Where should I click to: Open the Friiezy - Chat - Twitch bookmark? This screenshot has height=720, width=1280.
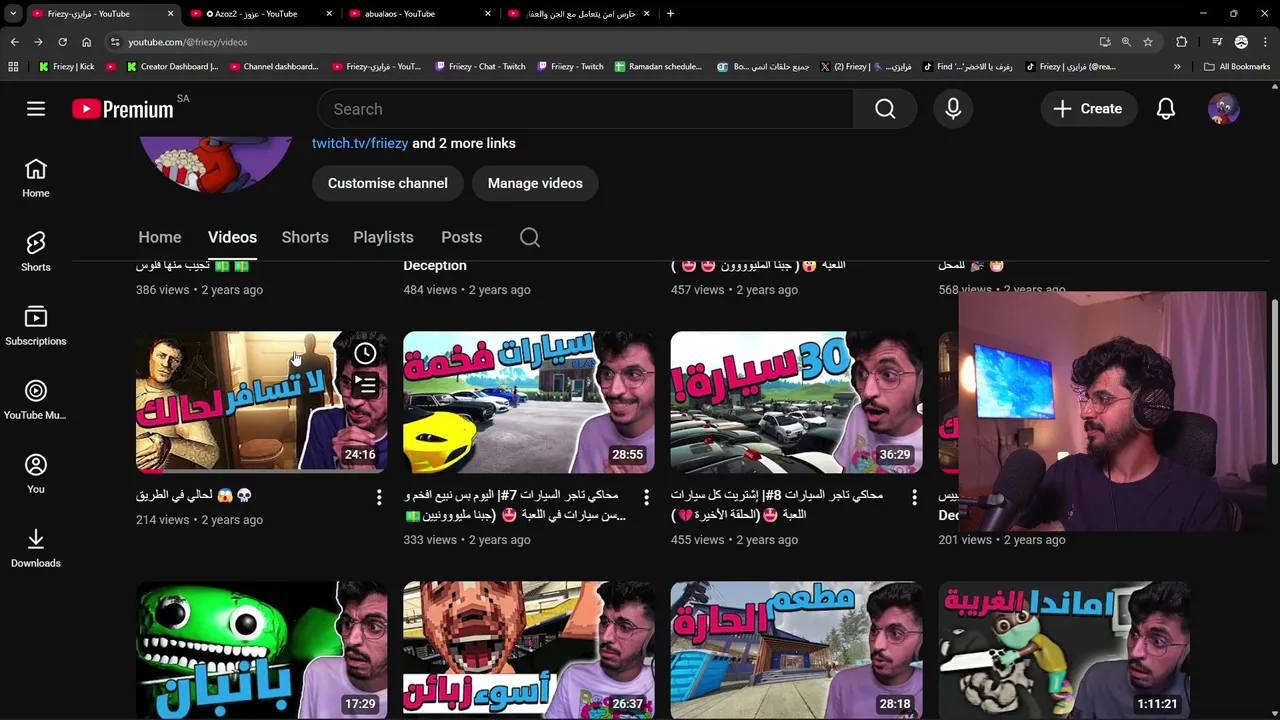[480, 67]
